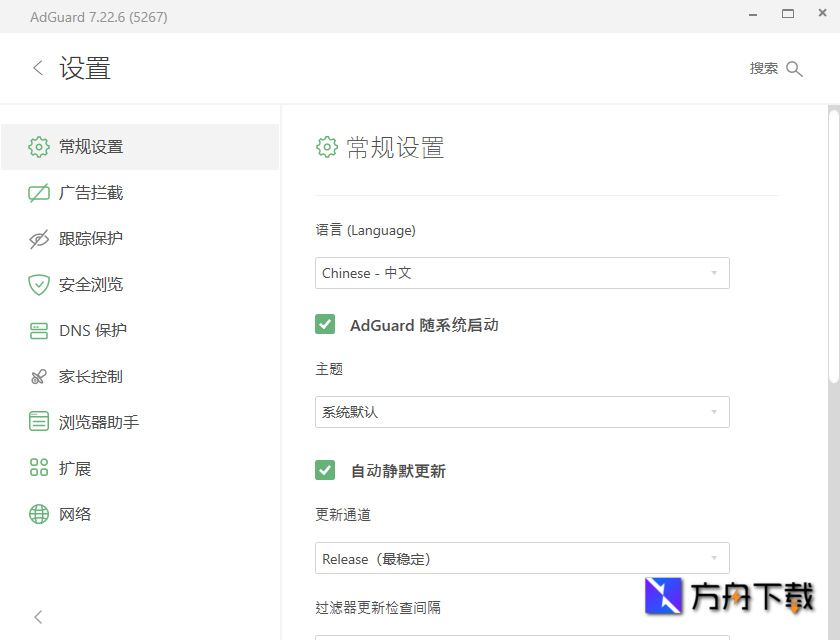Select the 广告拦截 sidebar icon

point(38,193)
